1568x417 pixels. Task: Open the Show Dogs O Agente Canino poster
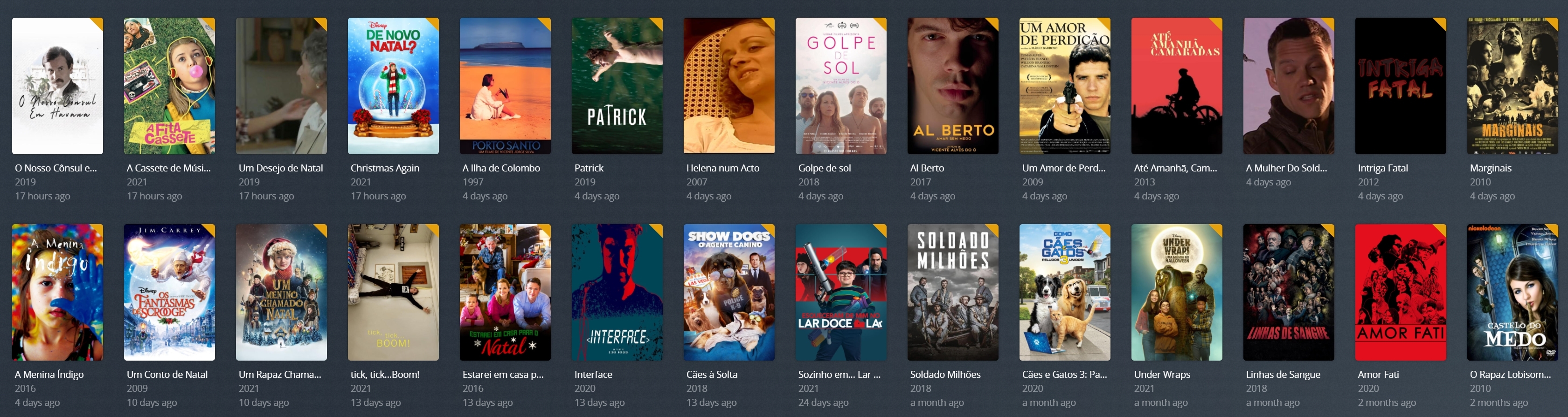point(728,293)
